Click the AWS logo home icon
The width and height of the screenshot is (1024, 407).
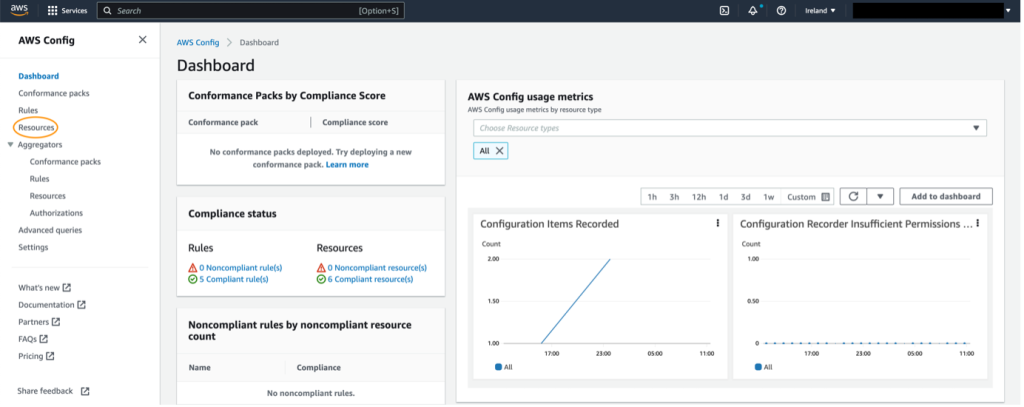(19, 10)
